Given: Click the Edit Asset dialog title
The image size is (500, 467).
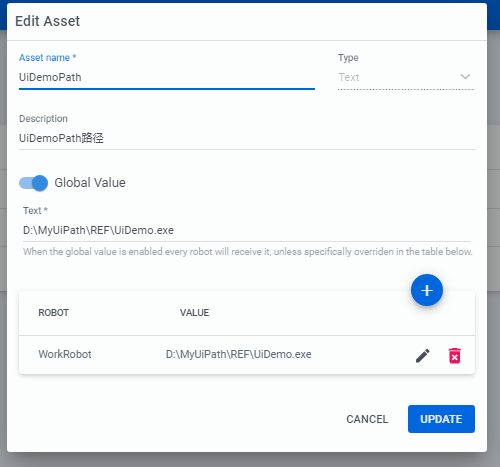Looking at the screenshot, I should [x=47, y=21].
